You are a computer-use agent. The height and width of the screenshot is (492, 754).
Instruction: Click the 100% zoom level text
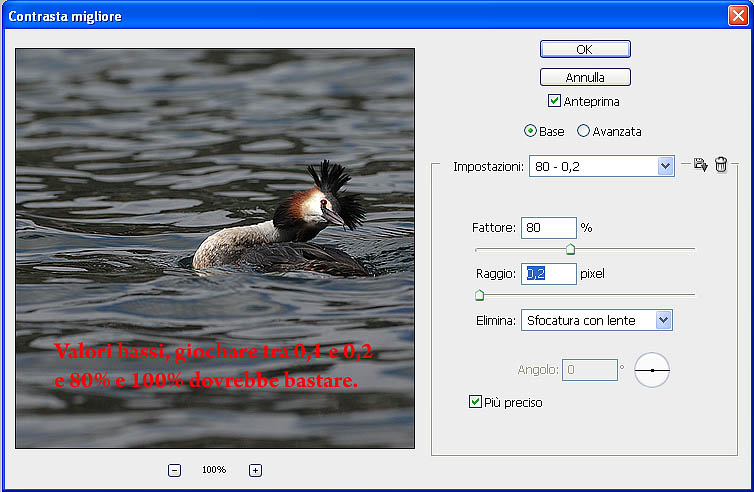click(x=214, y=470)
